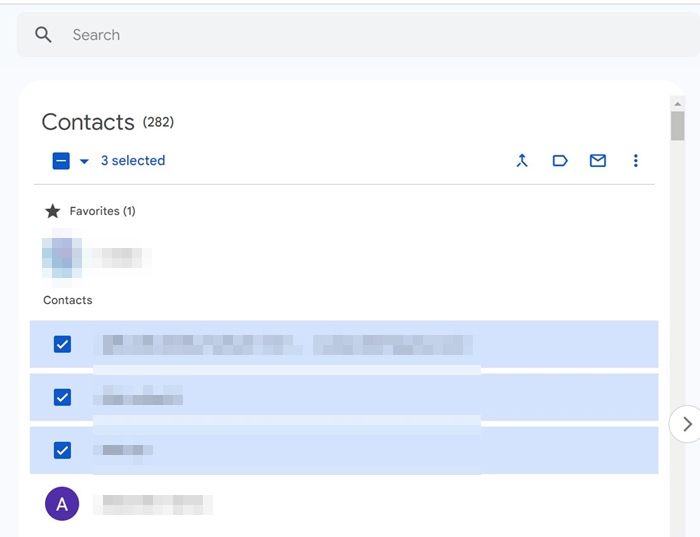
Task: Open the selection options dropdown arrow
Action: tap(84, 161)
